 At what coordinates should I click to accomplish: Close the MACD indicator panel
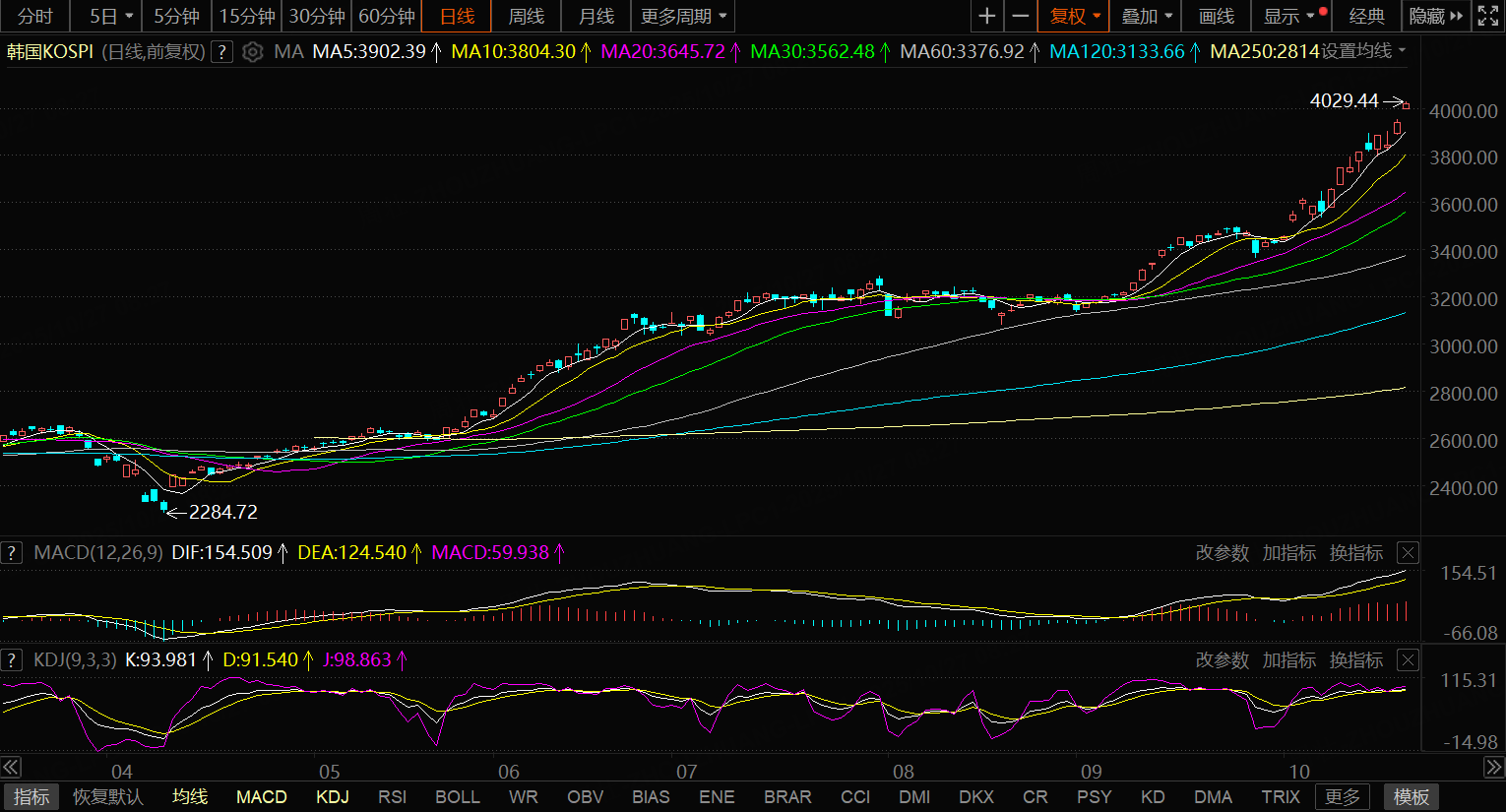tap(1409, 553)
